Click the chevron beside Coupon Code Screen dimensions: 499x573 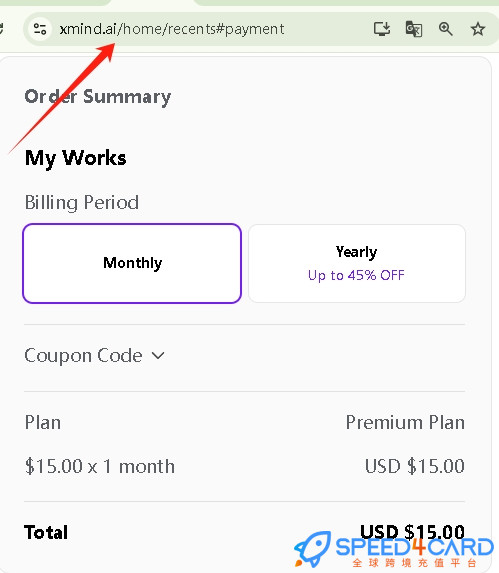[158, 355]
